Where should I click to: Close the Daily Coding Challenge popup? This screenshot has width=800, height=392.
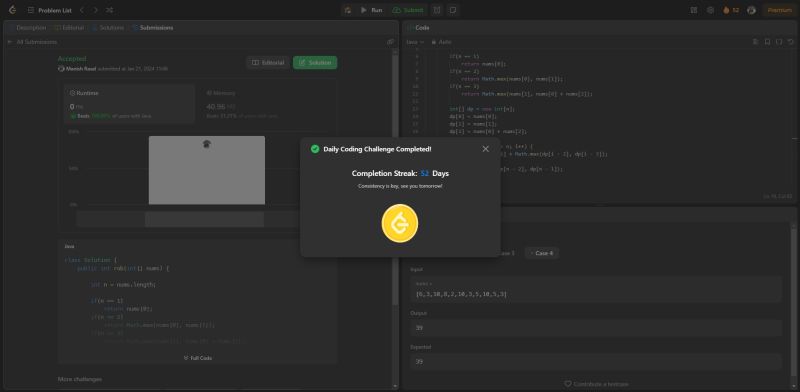coord(485,149)
